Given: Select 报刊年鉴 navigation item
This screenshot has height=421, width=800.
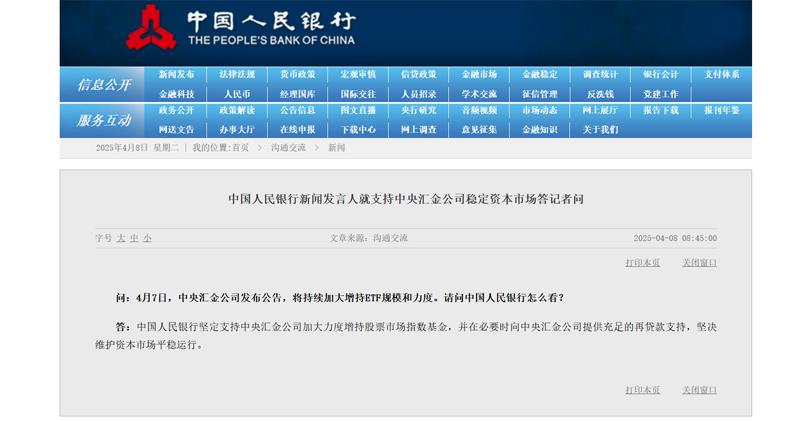Looking at the screenshot, I should click(721, 110).
